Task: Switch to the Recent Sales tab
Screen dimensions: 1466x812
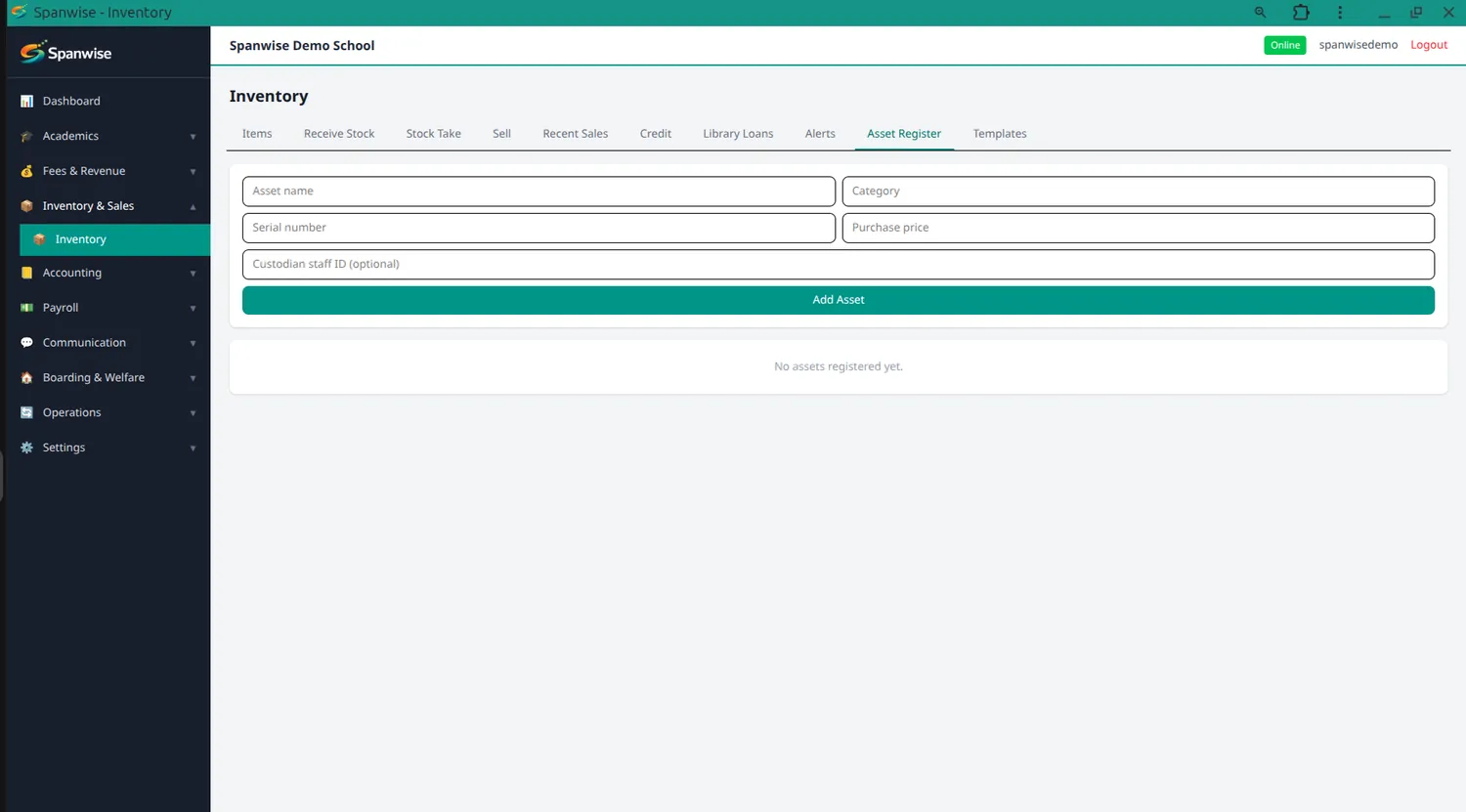Action: point(576,134)
